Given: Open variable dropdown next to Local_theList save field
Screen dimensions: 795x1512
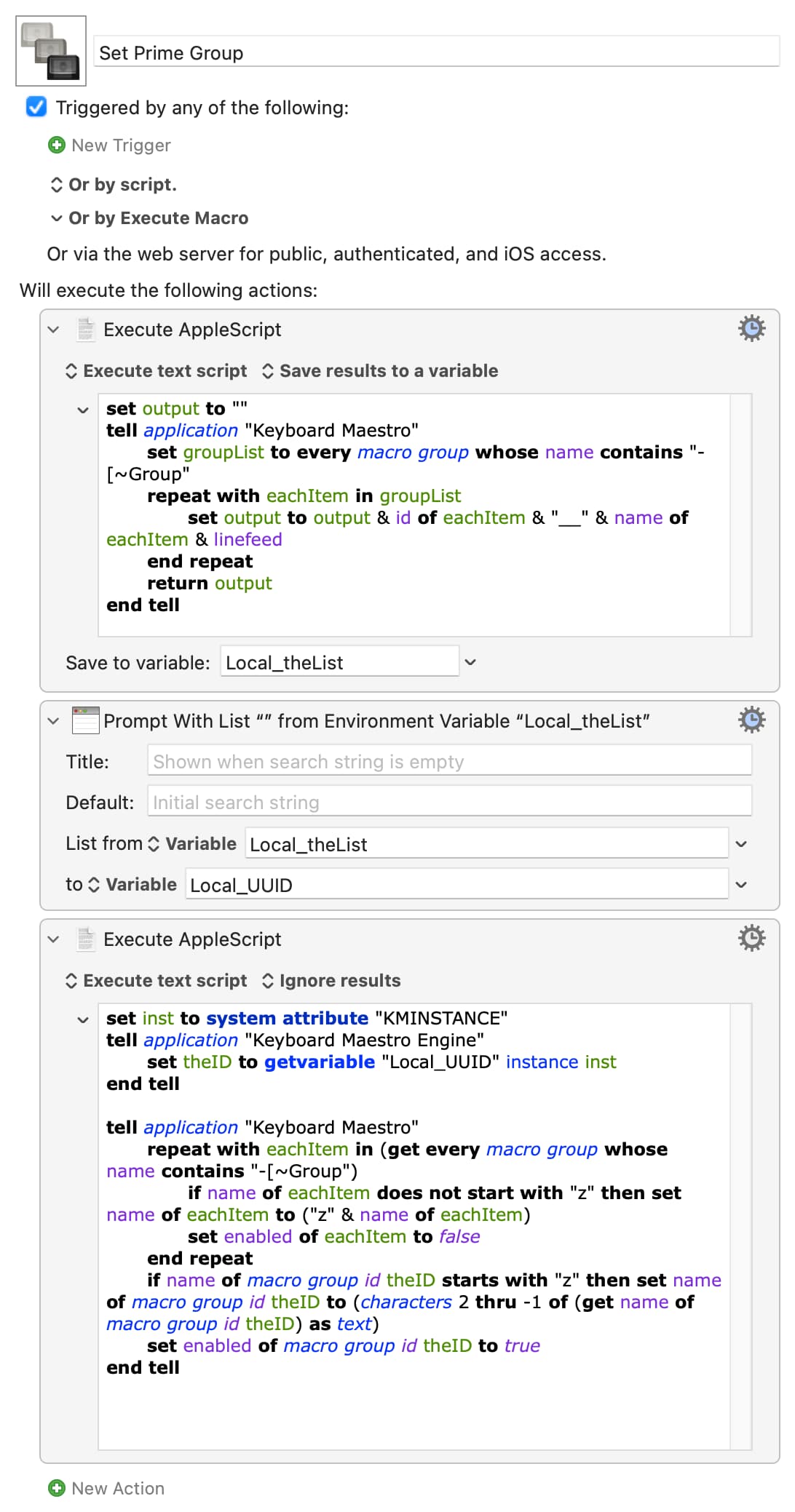Looking at the screenshot, I should pos(470,662).
